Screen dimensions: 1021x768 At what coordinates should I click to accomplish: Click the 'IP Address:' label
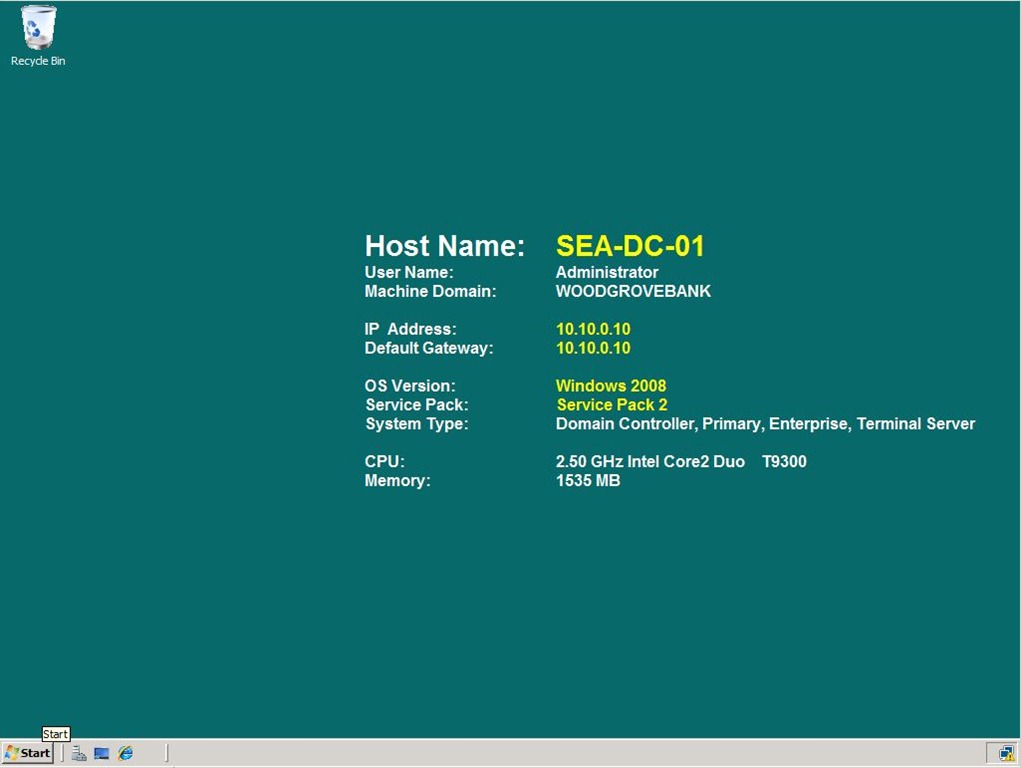click(x=411, y=329)
